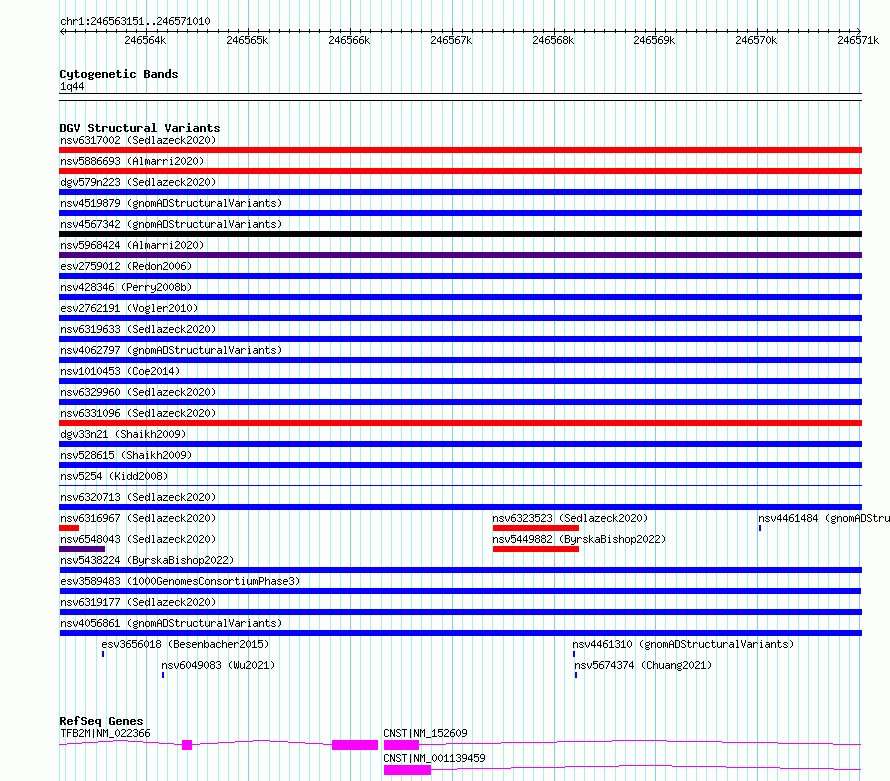Click large TFB2M magenta exon block
Viewport: 890px width, 781px height.
pyautogui.click(x=355, y=745)
